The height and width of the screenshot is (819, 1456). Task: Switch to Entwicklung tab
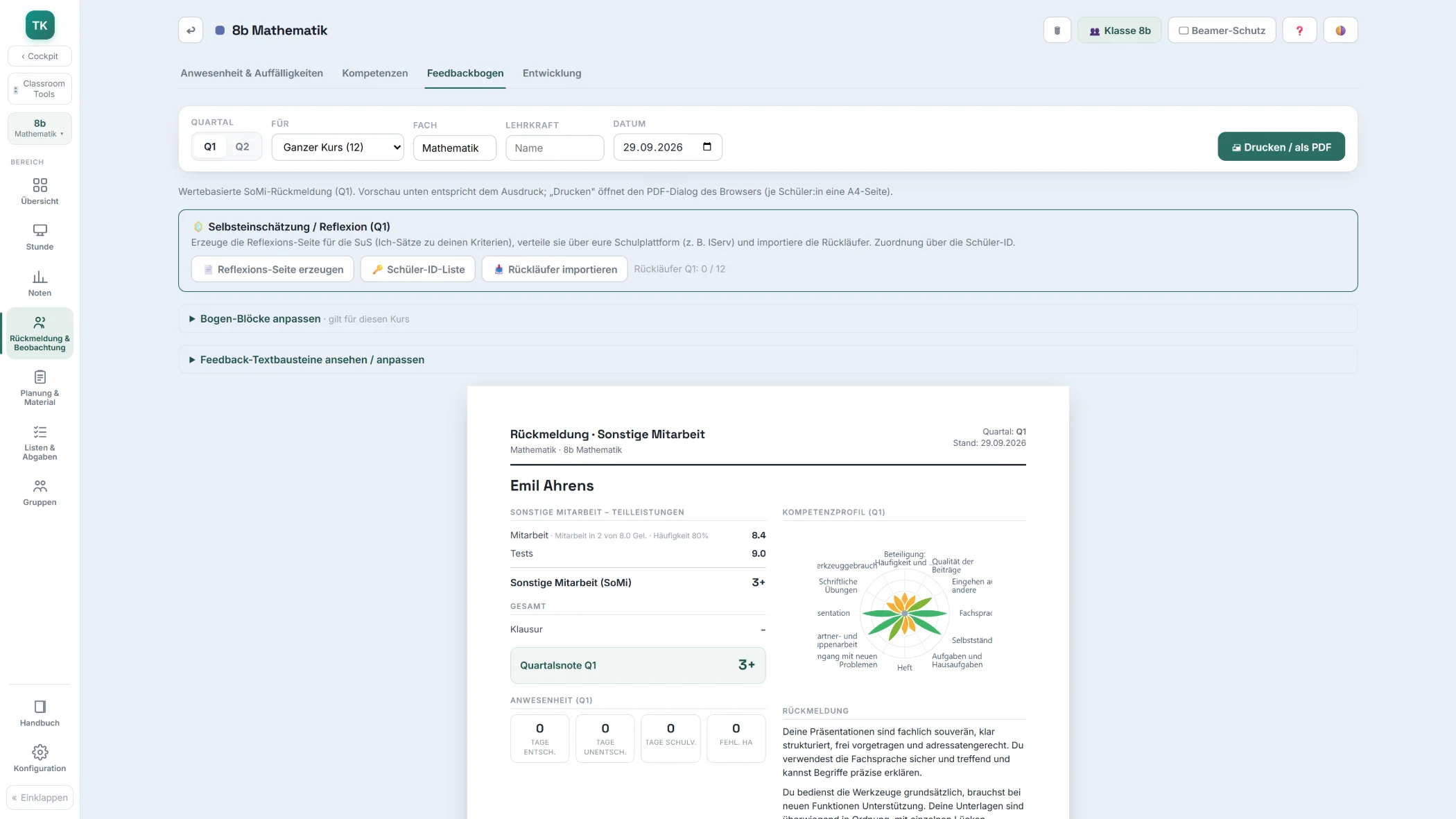(552, 74)
